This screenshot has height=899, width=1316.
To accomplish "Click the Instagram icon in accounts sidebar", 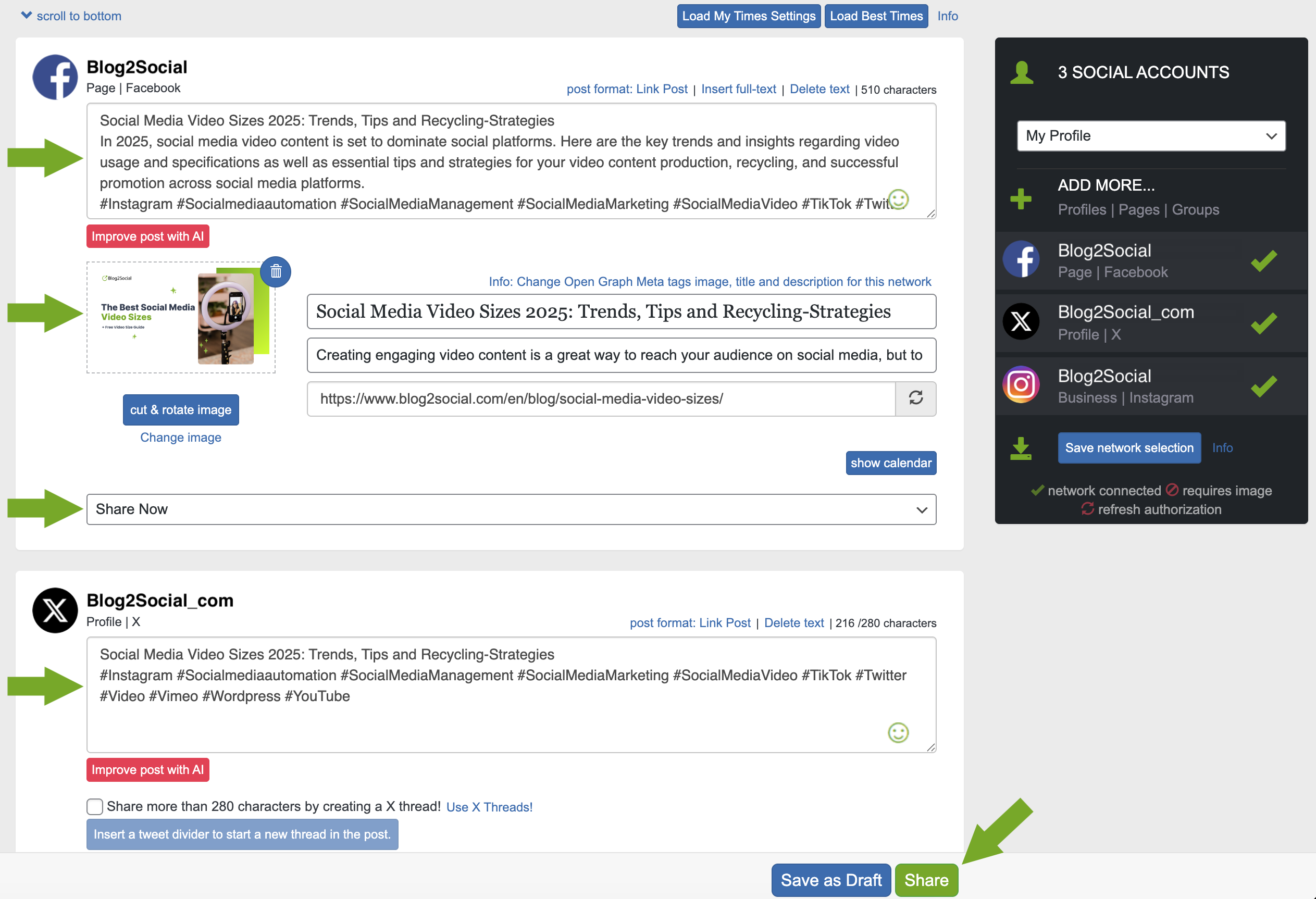I will click(x=1021, y=385).
